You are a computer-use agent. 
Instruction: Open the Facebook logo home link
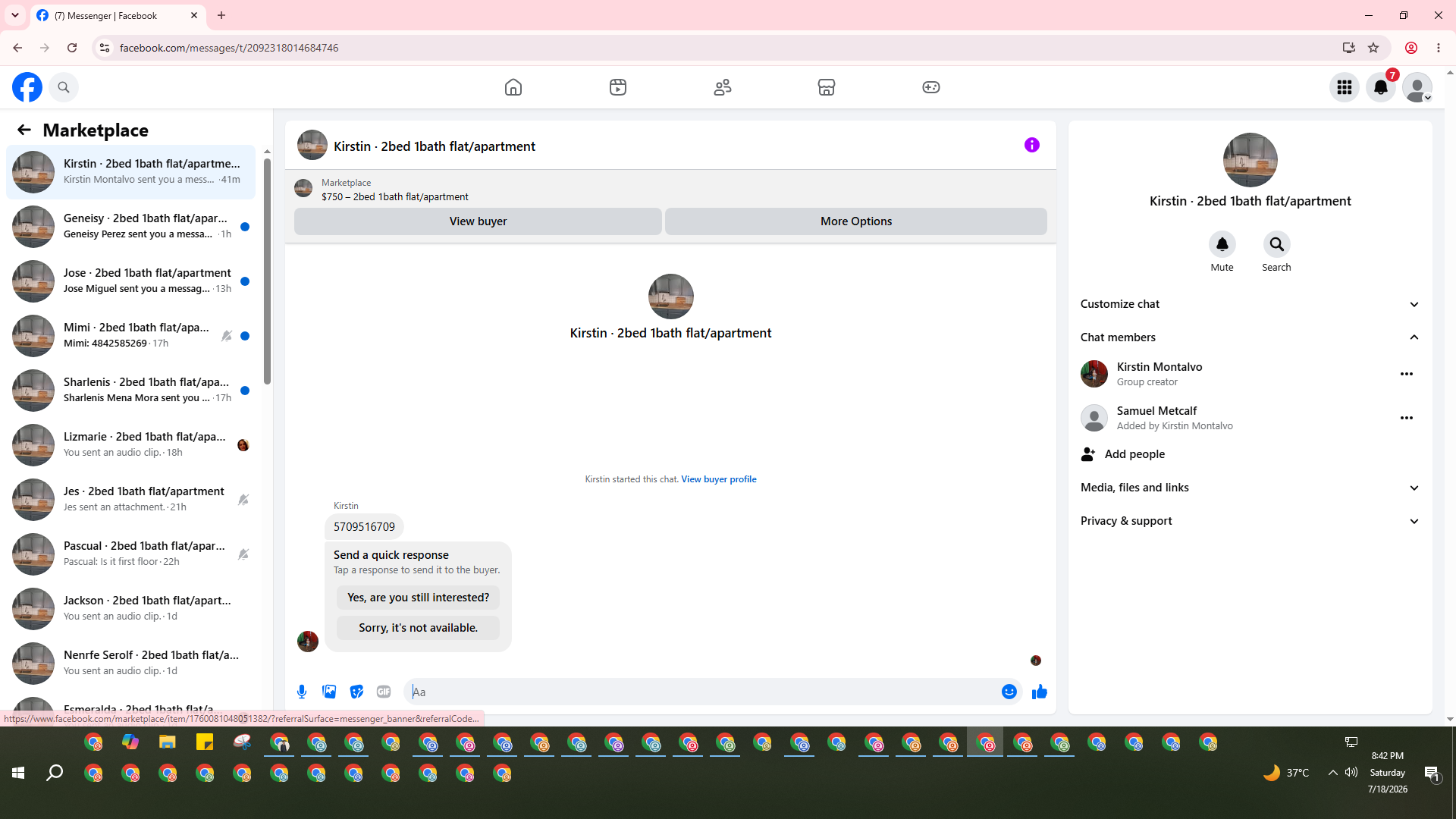(27, 87)
